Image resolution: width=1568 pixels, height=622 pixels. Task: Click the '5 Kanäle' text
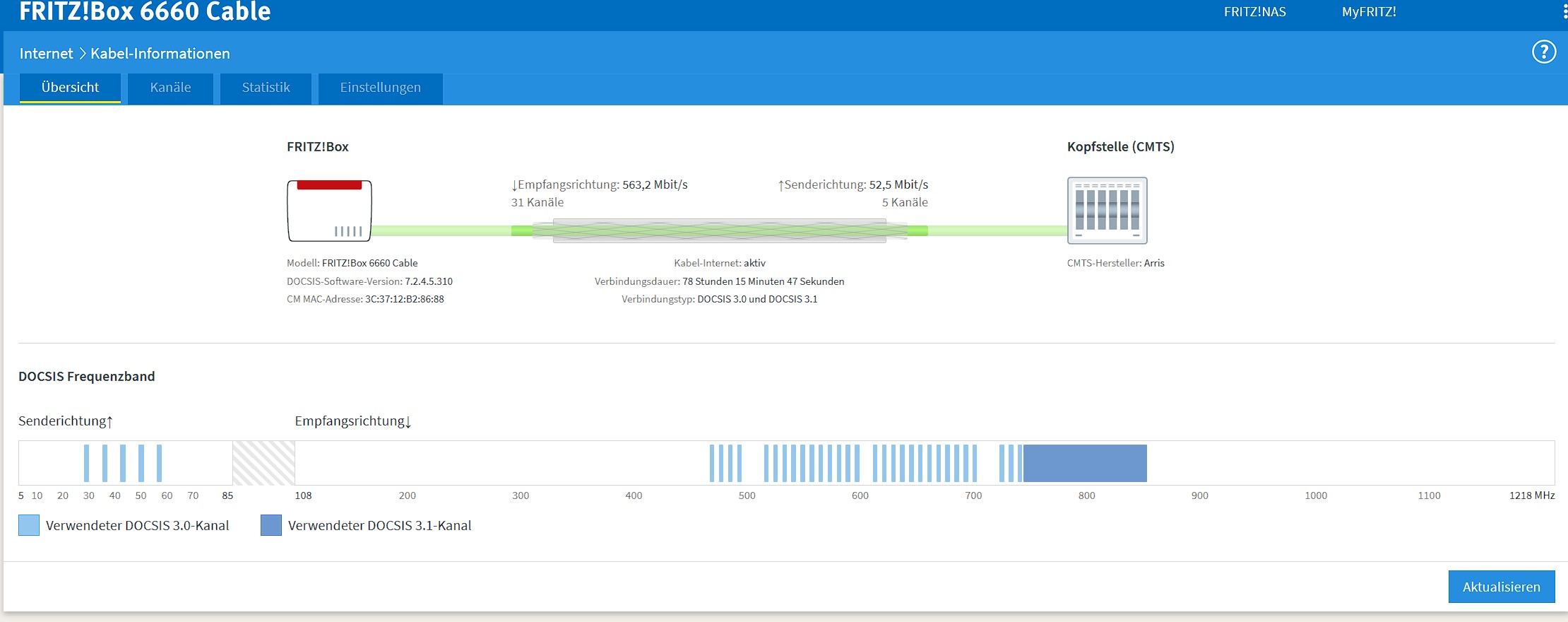tap(905, 202)
